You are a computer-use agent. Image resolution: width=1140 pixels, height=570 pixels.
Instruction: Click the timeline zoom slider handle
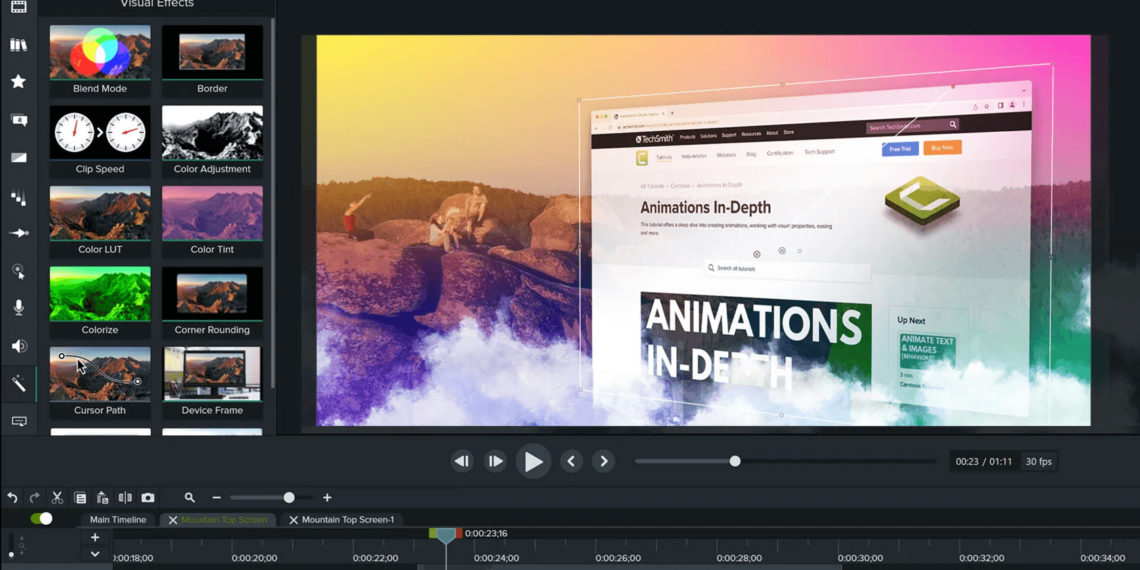[x=289, y=498]
